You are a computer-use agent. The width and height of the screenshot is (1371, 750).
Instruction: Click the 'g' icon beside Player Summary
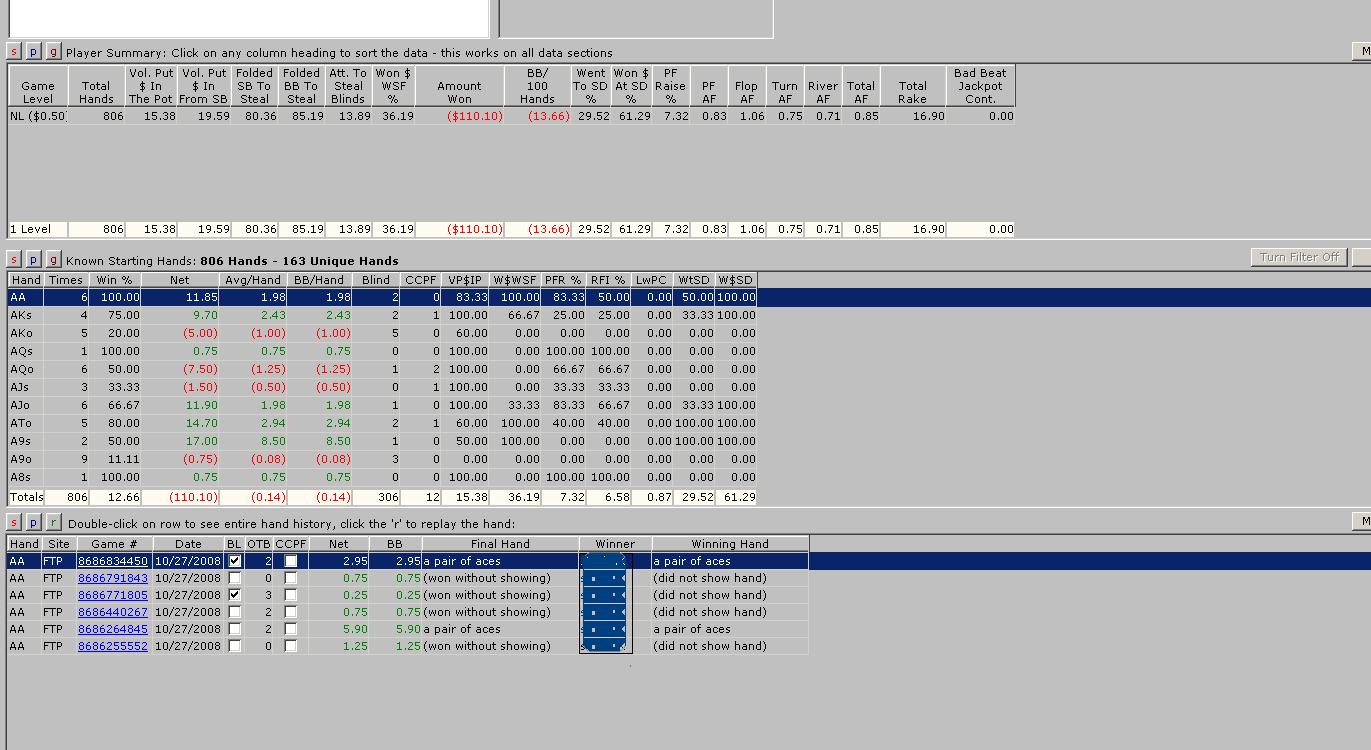[53, 52]
